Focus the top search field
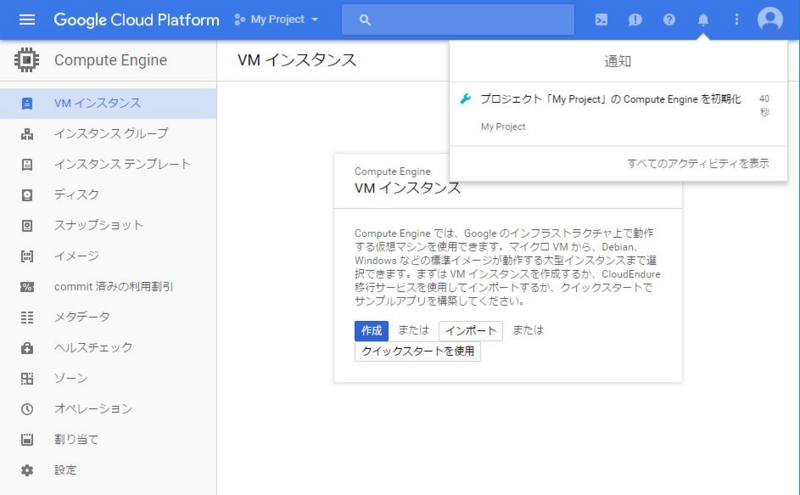 (x=458, y=20)
